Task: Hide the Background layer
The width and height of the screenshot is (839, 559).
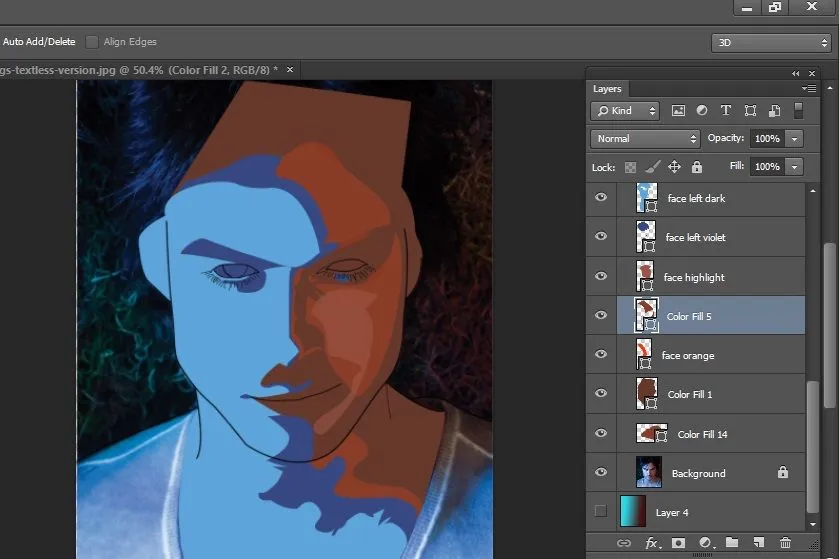Action: coord(601,473)
